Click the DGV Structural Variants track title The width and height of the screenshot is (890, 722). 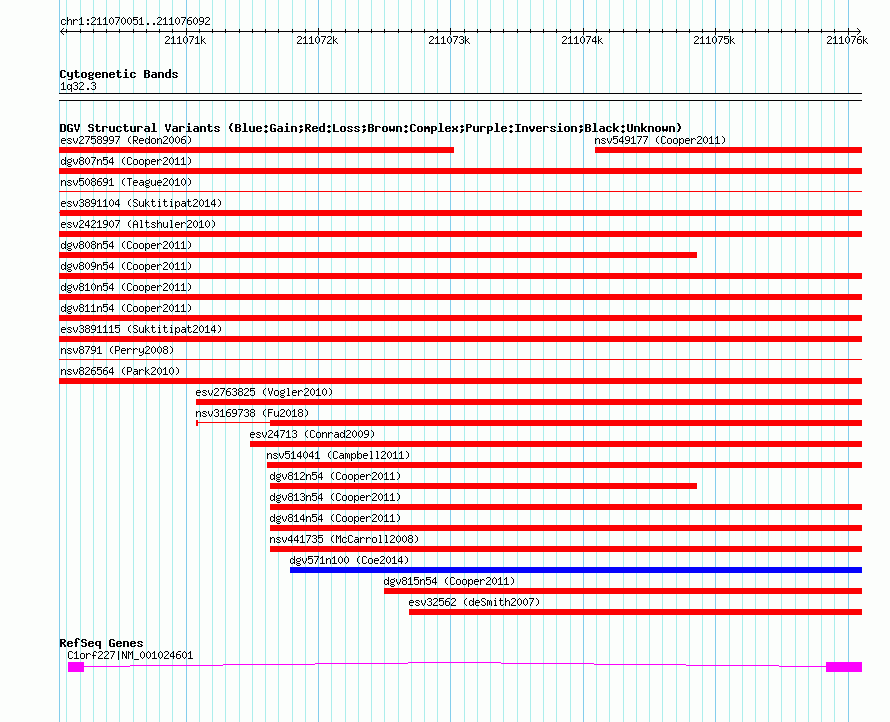(371, 128)
